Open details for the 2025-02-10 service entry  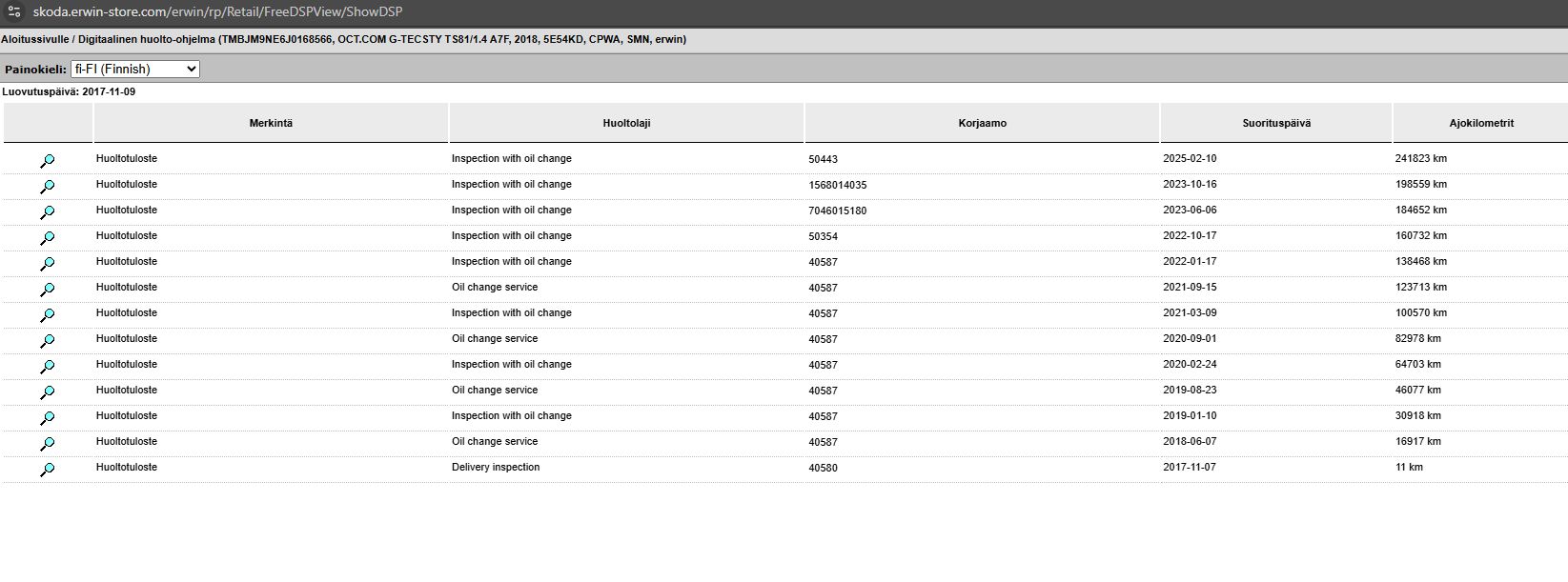click(x=47, y=161)
